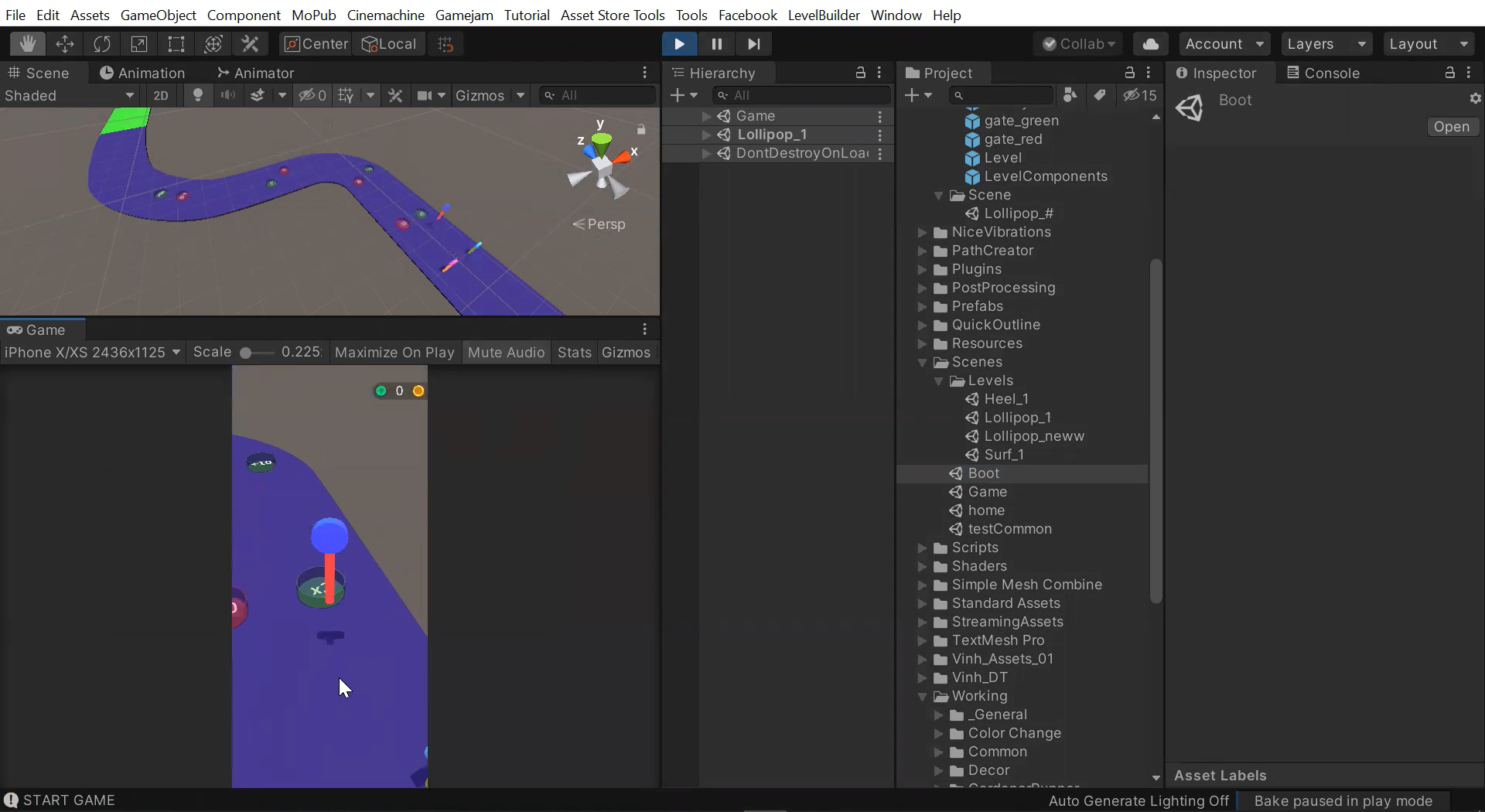This screenshot has width=1485, height=812.
Task: Click the Stats button in Game view
Action: point(574,353)
